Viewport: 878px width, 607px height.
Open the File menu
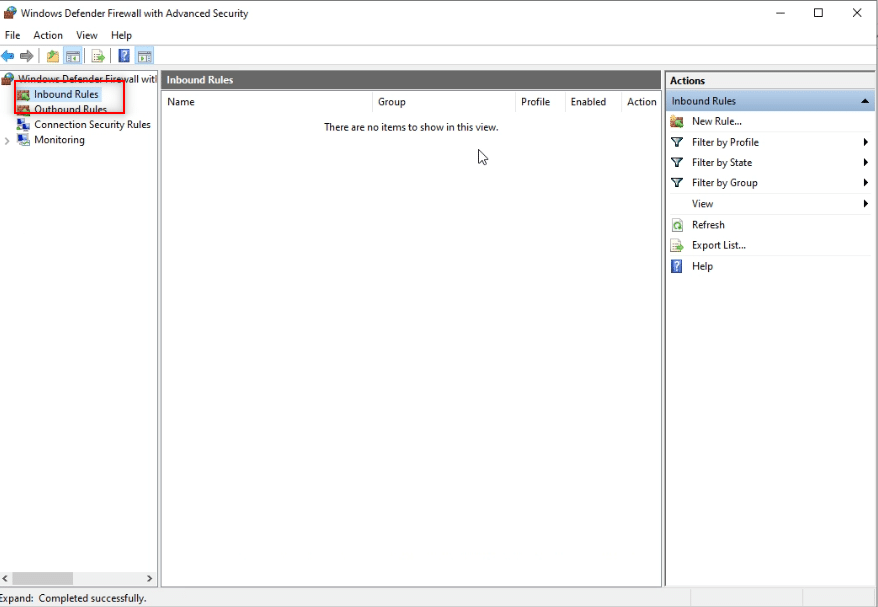[x=12, y=35]
